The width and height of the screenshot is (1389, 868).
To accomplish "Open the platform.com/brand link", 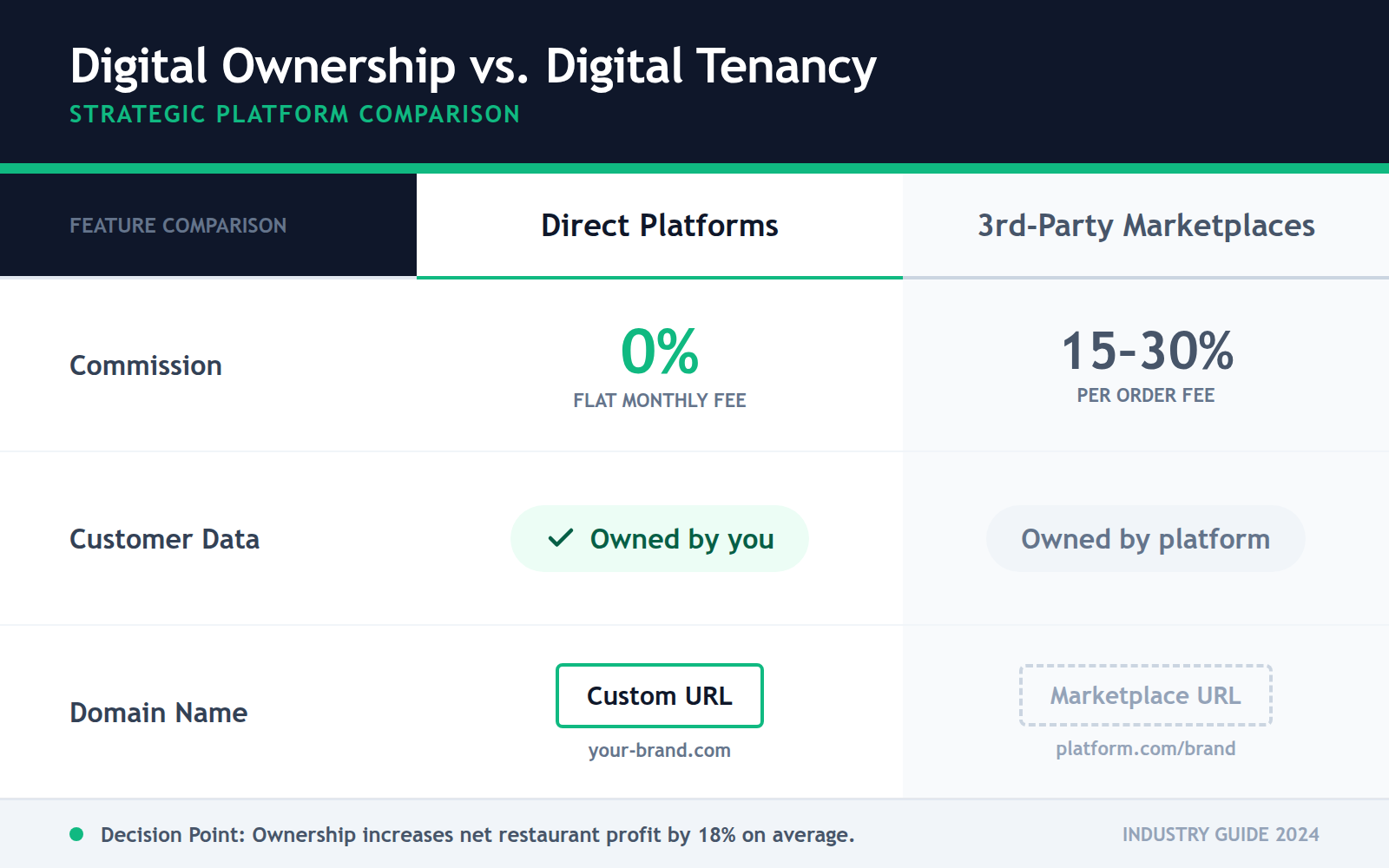I will click(1145, 747).
